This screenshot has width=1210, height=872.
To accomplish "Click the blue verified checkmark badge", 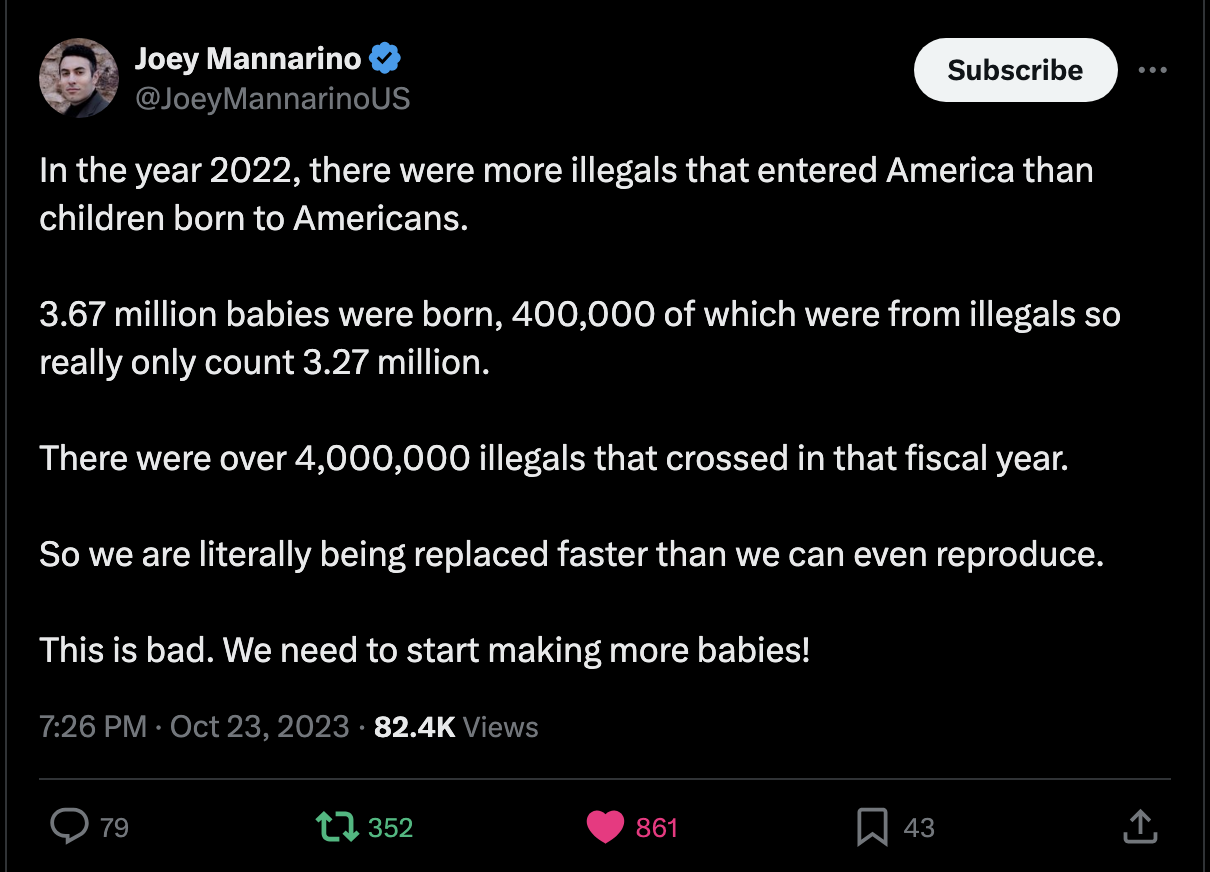I will [x=385, y=59].
